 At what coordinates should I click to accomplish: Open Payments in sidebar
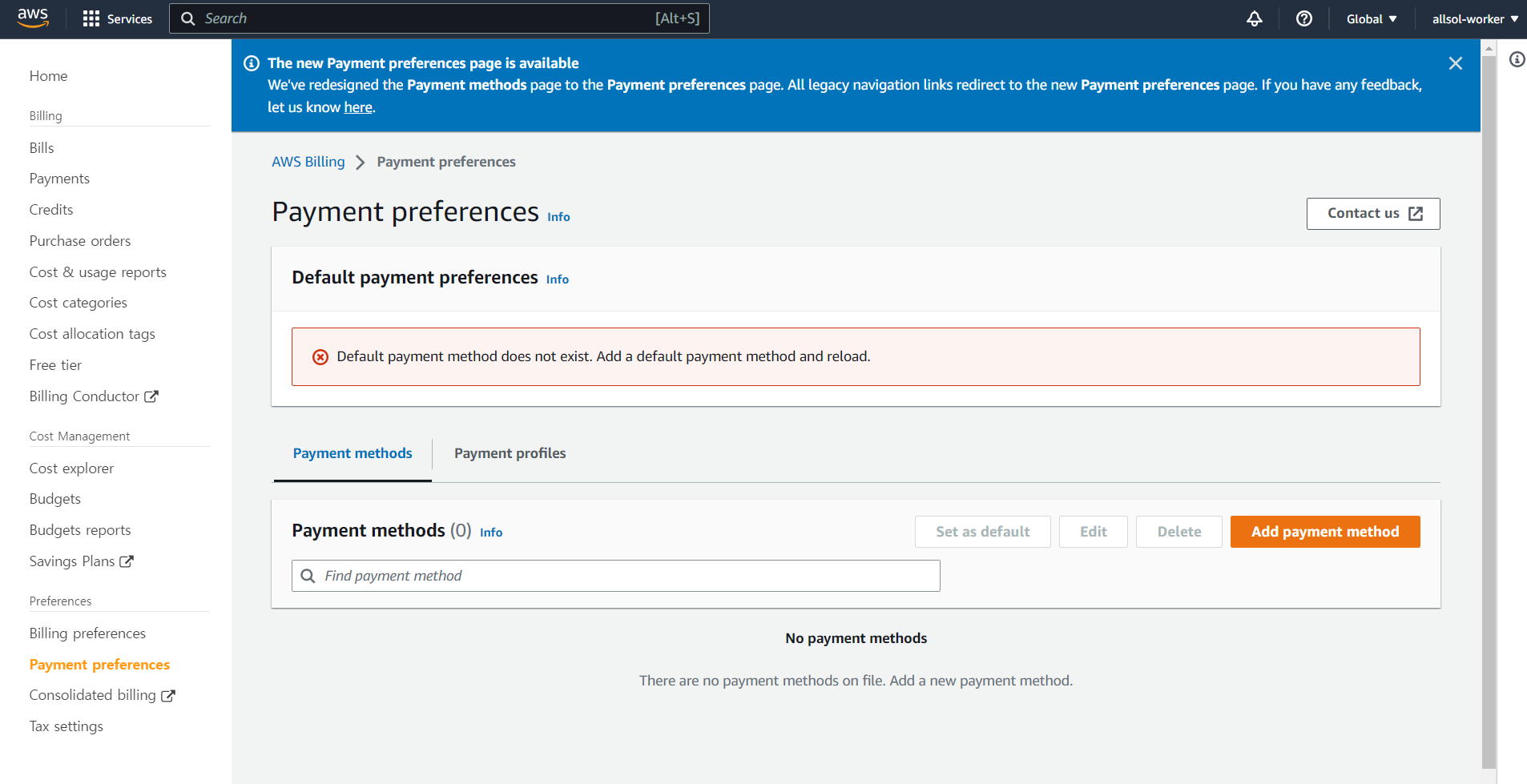click(59, 179)
